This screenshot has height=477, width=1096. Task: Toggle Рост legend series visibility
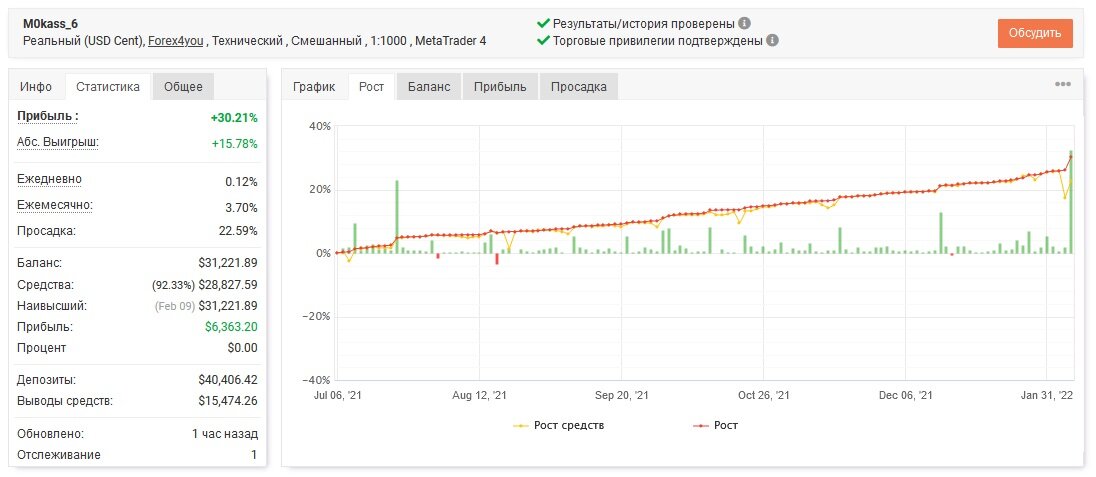click(x=714, y=425)
